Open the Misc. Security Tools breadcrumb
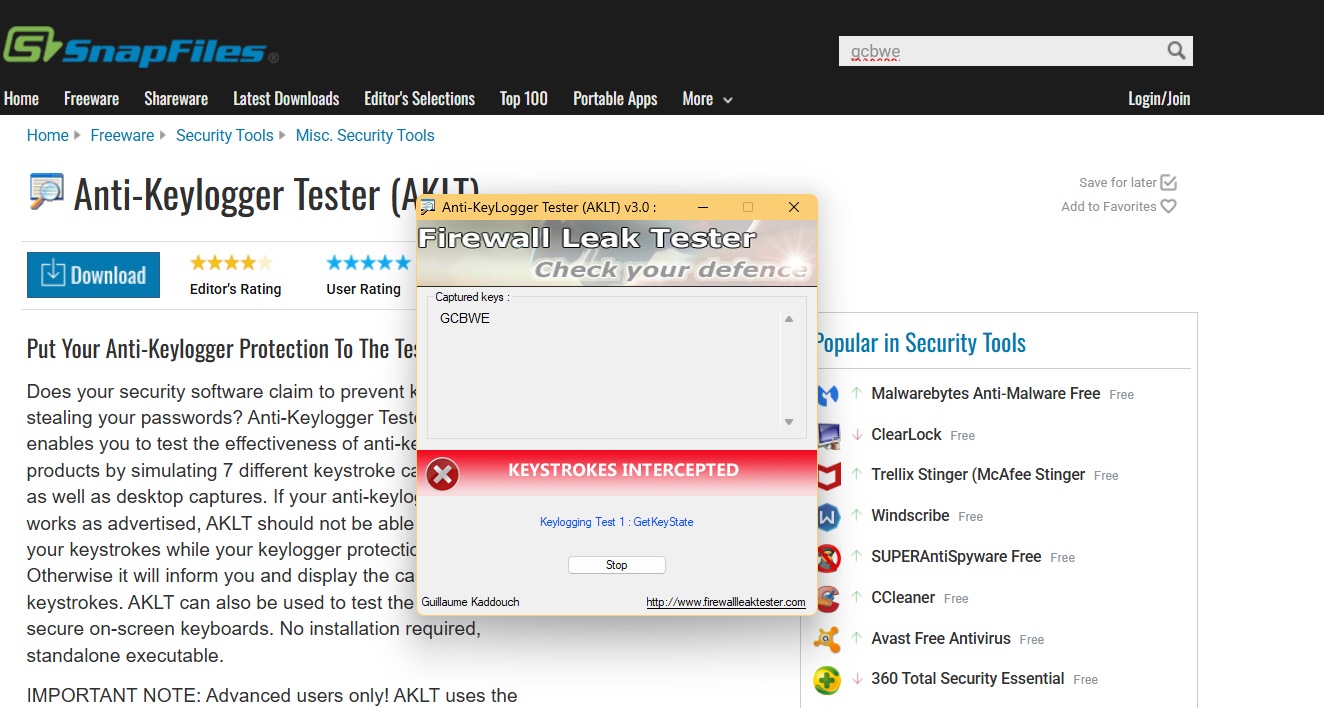Viewport: 1324px width, 708px height. click(365, 135)
